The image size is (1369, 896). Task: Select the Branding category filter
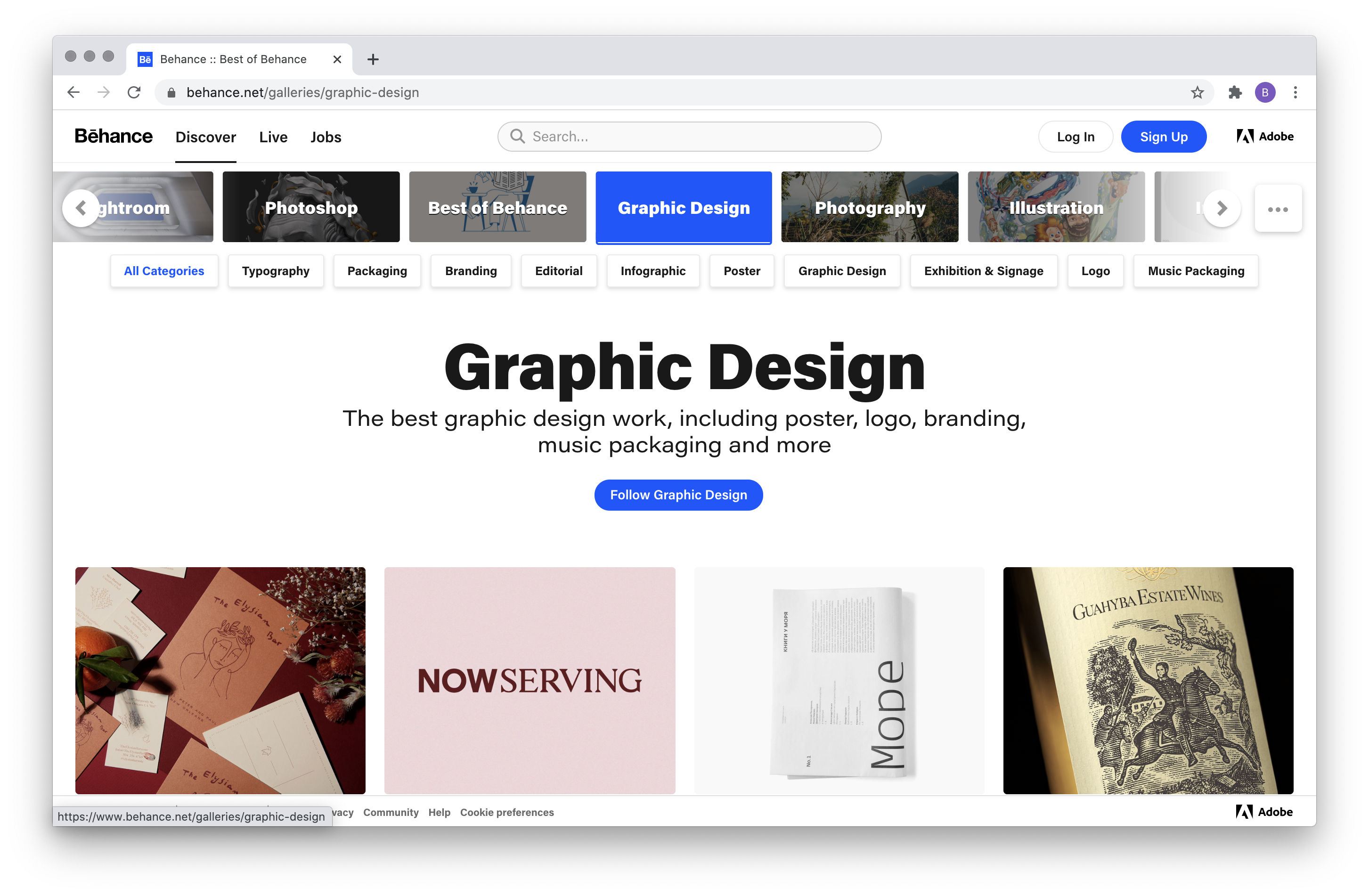tap(471, 271)
